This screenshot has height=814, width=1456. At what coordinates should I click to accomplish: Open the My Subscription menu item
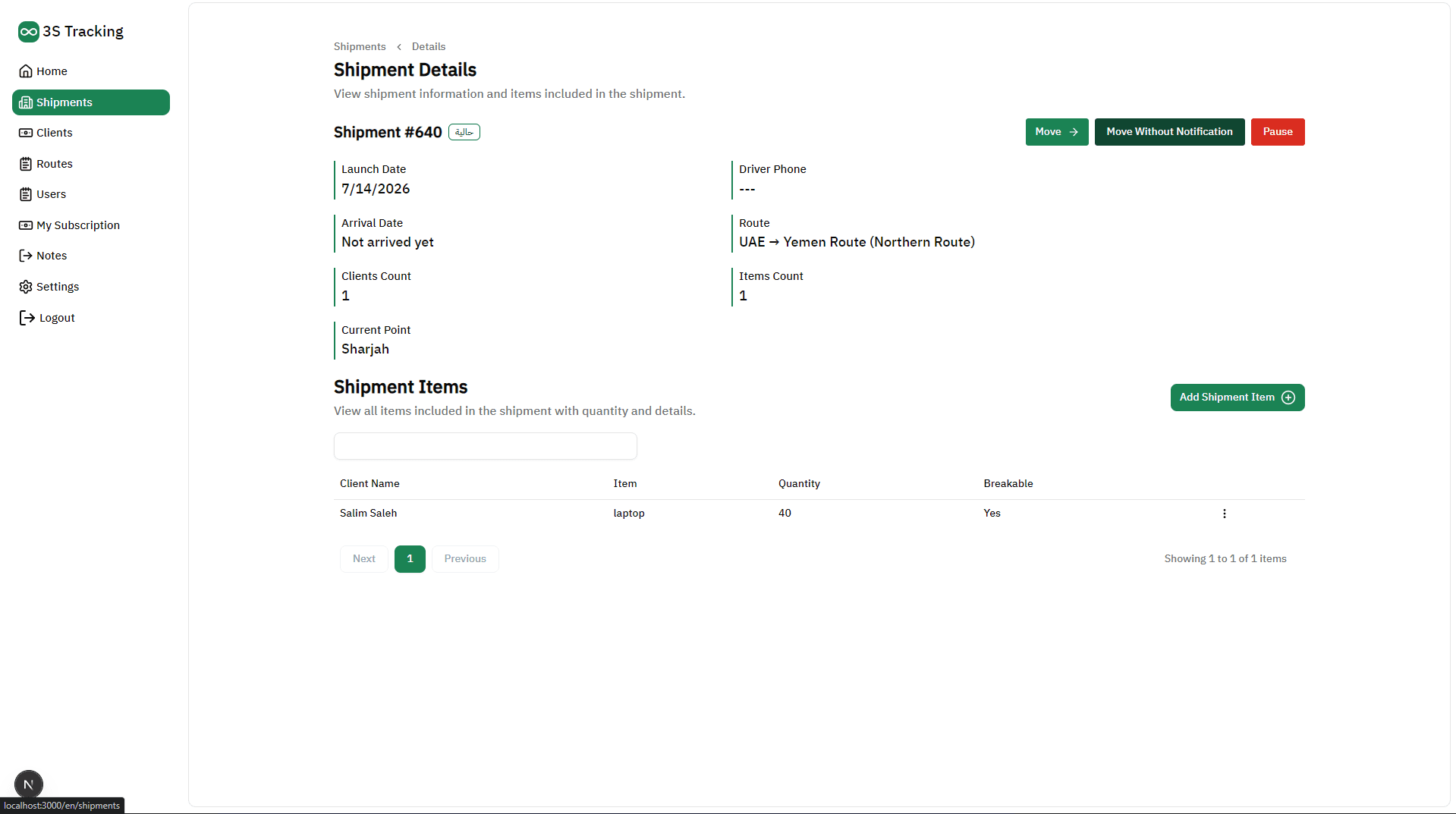point(91,225)
